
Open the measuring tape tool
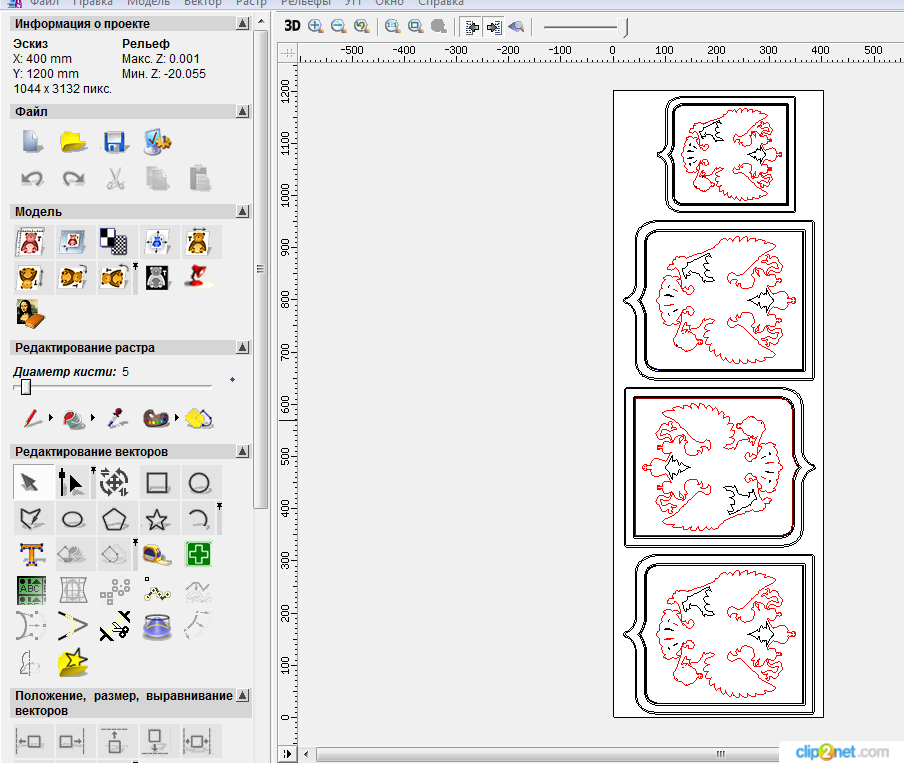coord(157,555)
